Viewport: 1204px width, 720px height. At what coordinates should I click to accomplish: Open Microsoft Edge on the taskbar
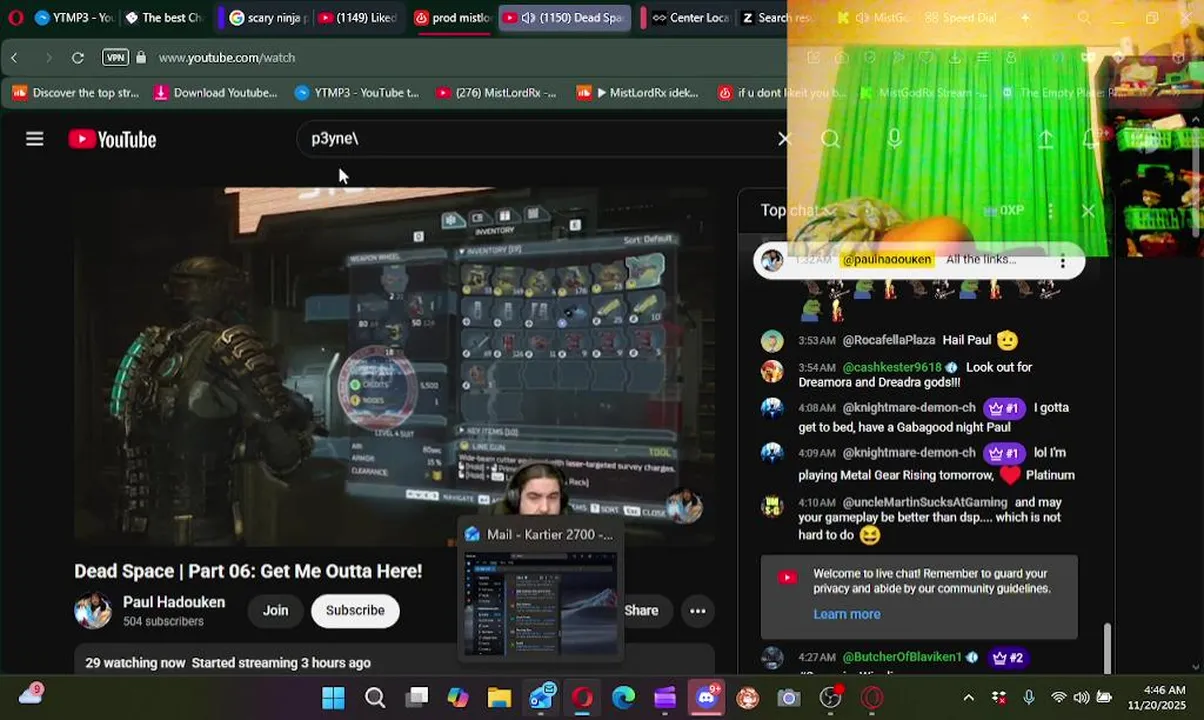[624, 697]
